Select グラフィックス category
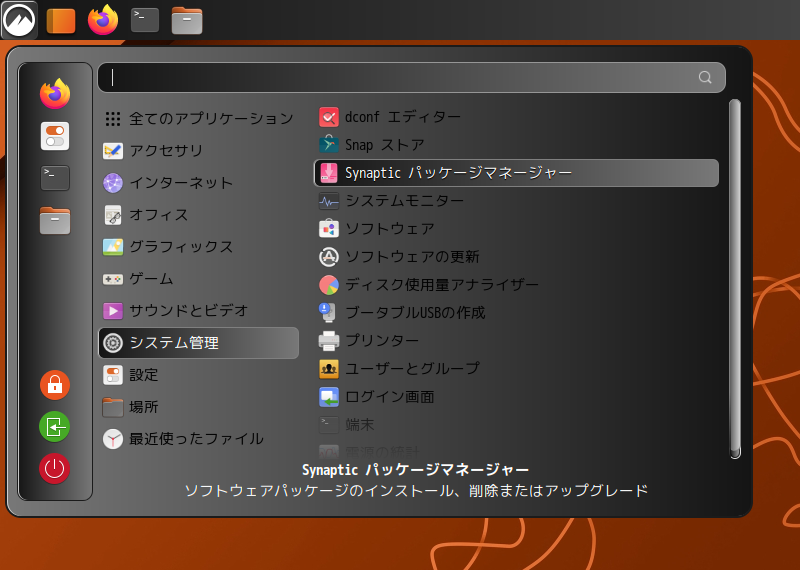This screenshot has height=570, width=800. point(198,247)
